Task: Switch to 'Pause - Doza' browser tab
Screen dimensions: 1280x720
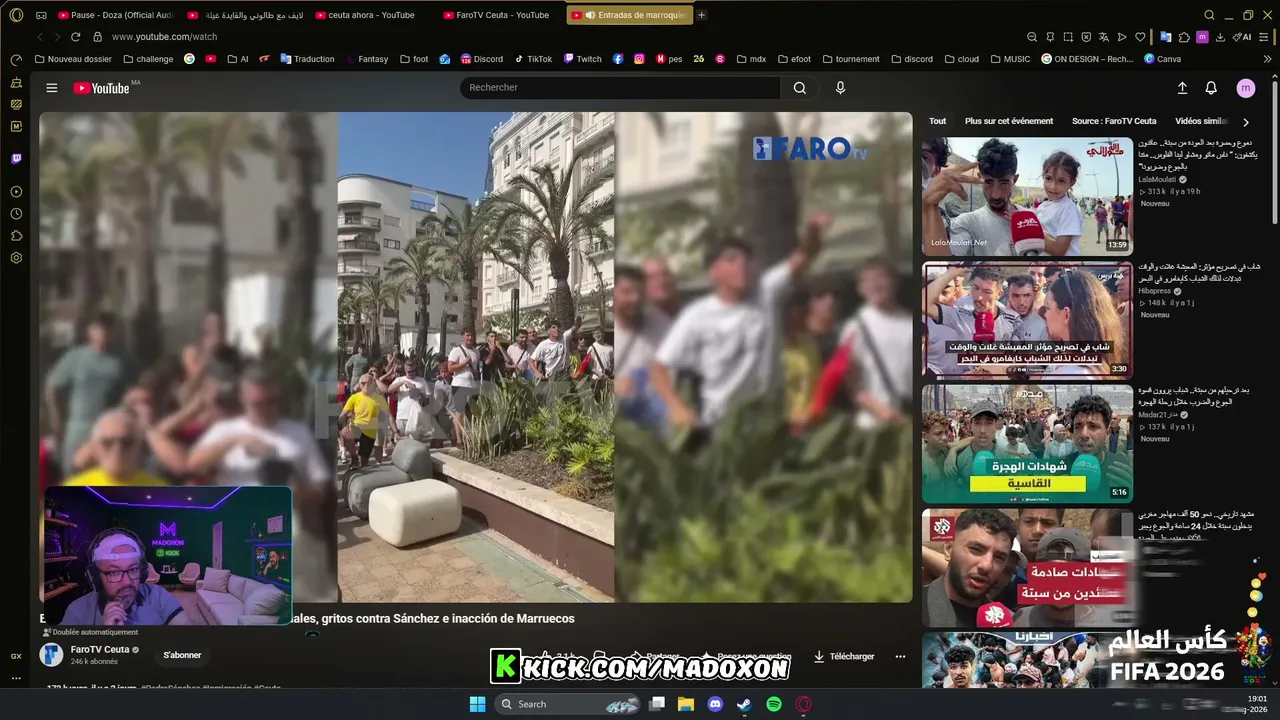Action: 116,15
